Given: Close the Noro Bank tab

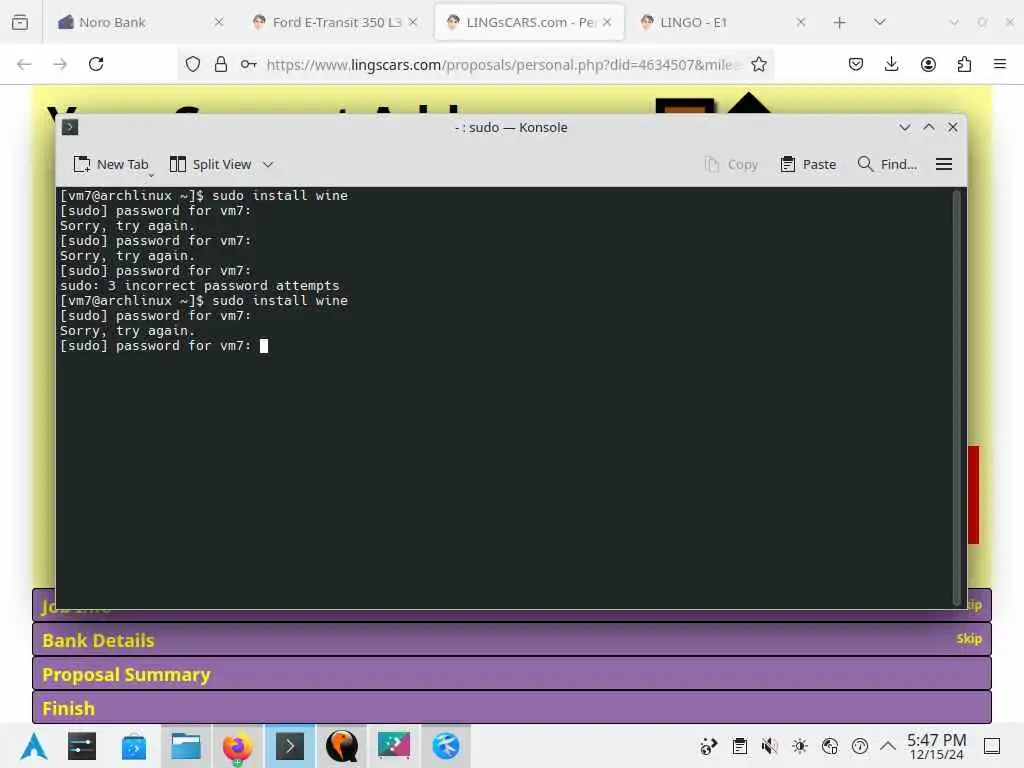Looking at the screenshot, I should 219,22.
